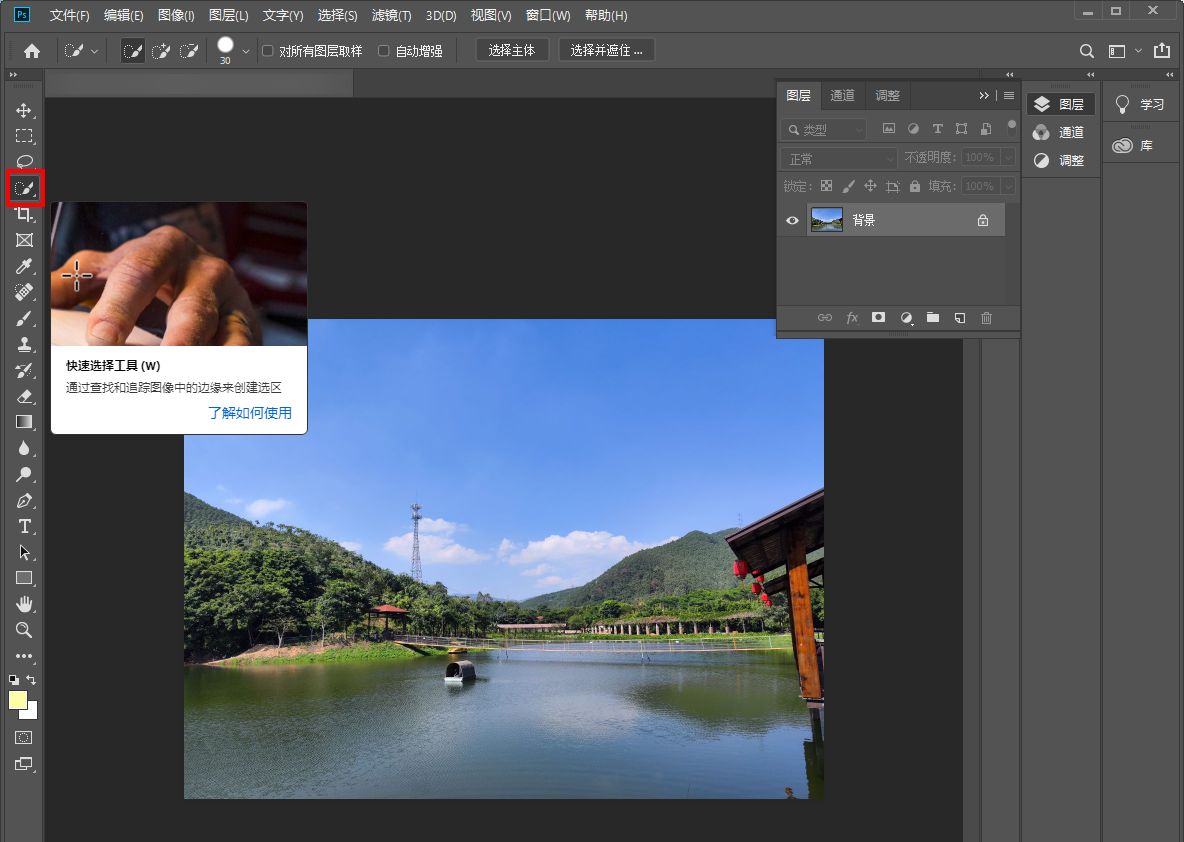
Task: Click the 选择并遮住 button
Action: pos(606,51)
